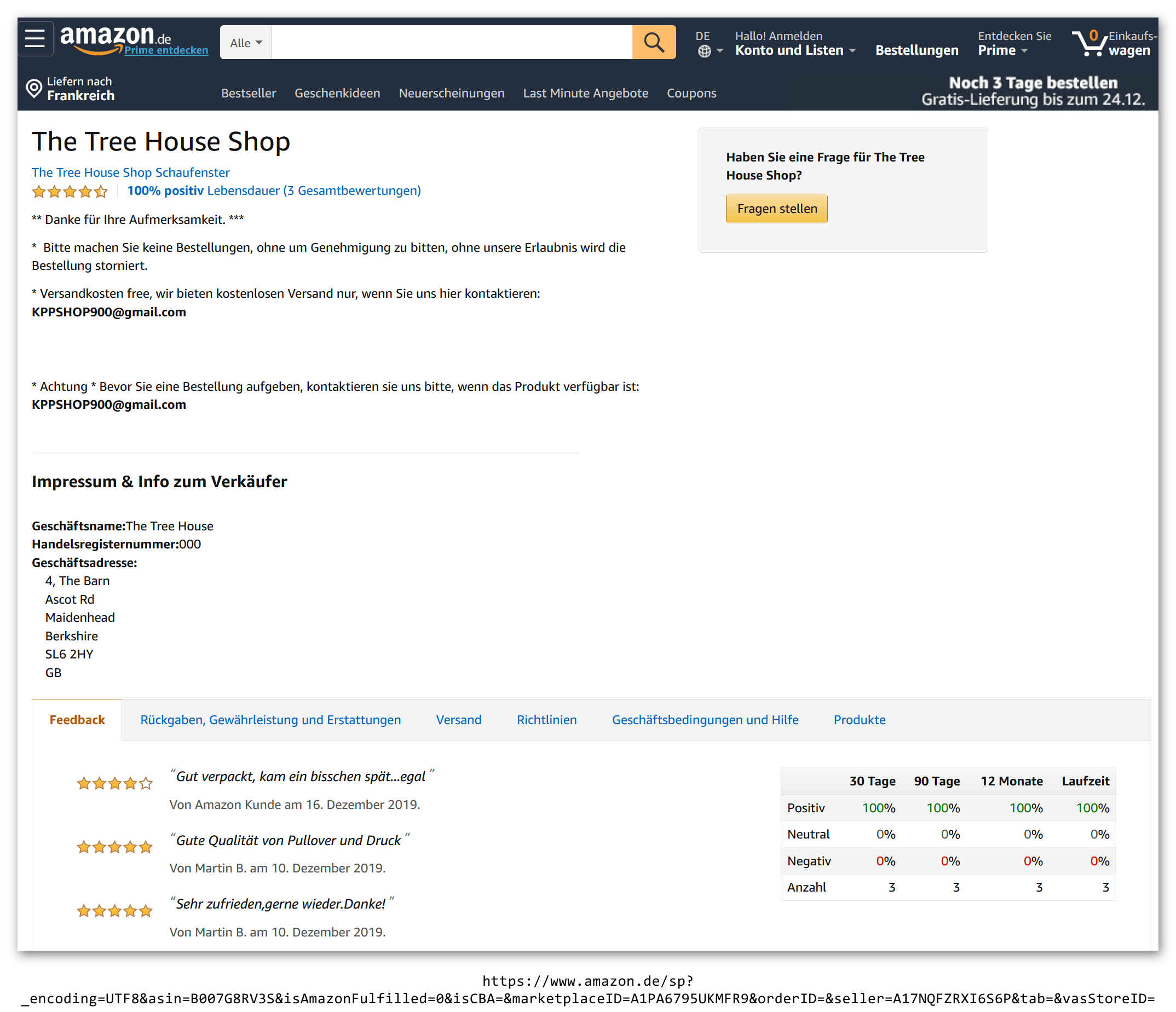The width and height of the screenshot is (1176, 1012).
Task: Open 'The Tree House Shop Schaufenster' link
Action: [x=130, y=172]
